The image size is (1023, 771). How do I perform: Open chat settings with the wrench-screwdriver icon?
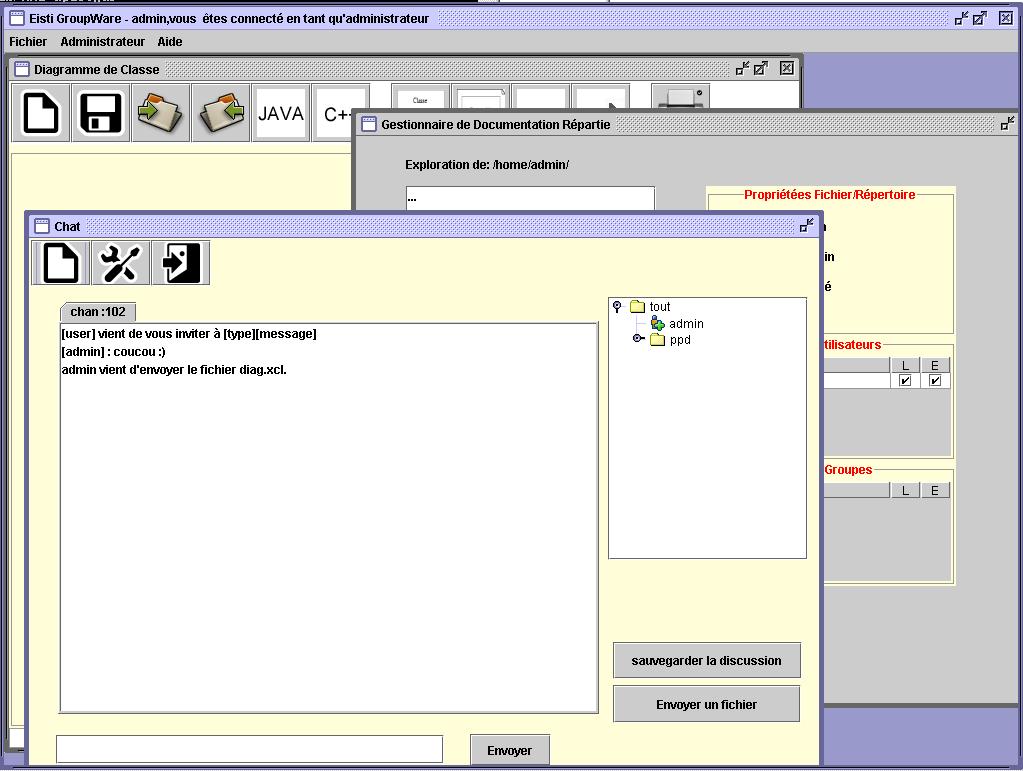pyautogui.click(x=121, y=263)
